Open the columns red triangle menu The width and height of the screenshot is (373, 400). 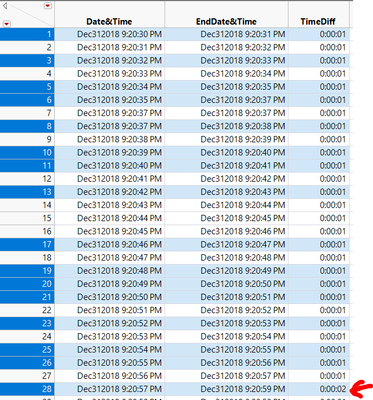click(x=48, y=6)
